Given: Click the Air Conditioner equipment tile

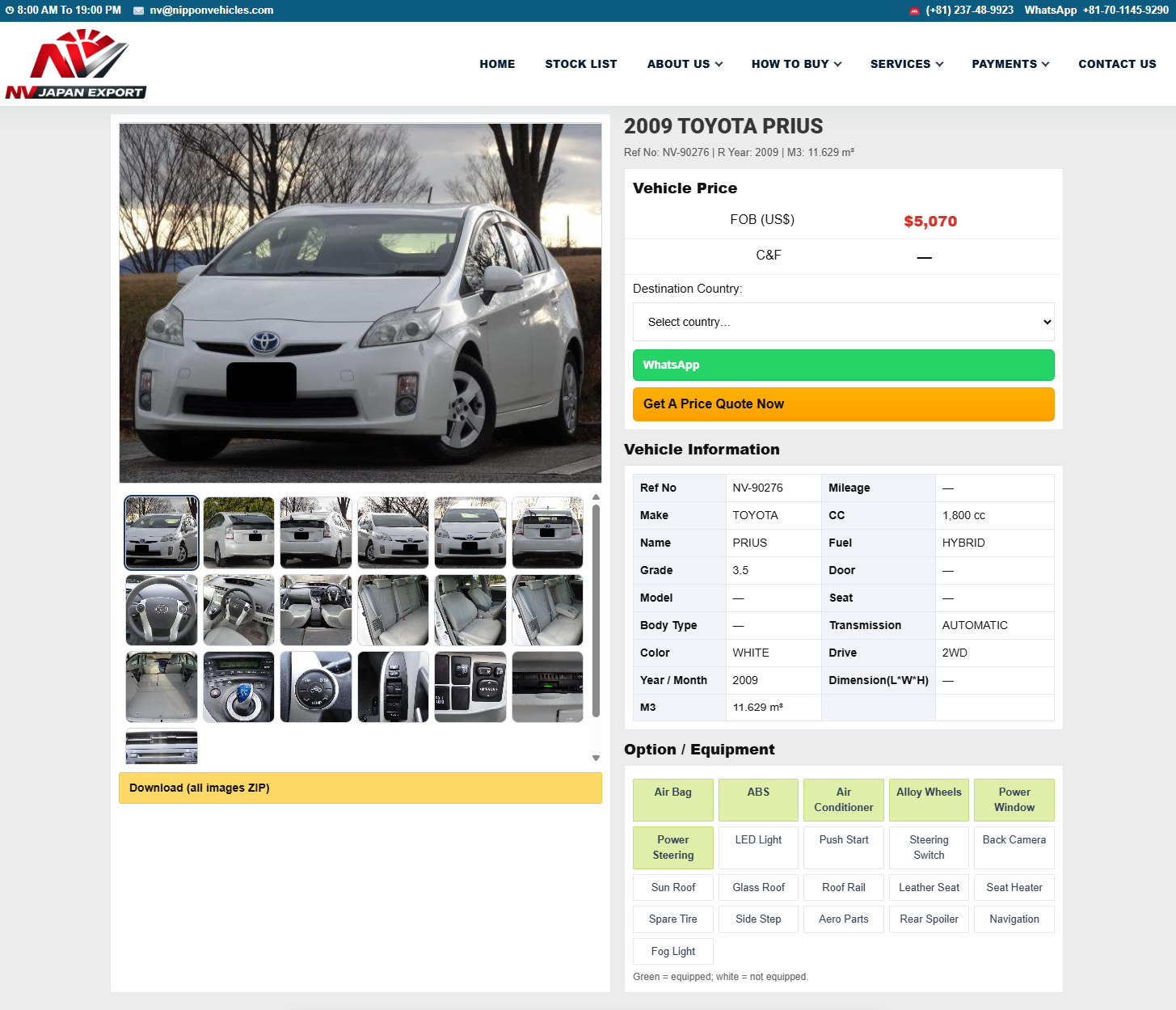Looking at the screenshot, I should click(x=844, y=800).
